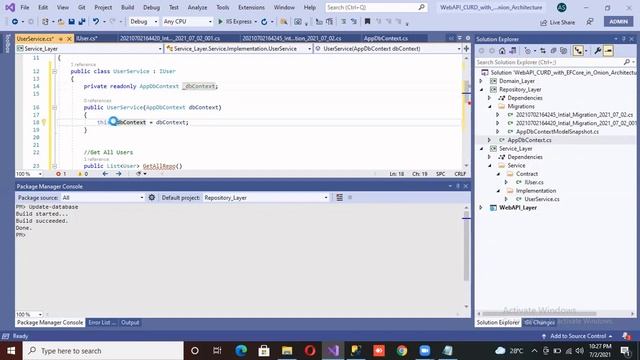Click the Save file toolbar icon
This screenshot has width=640, height=360.
(x=71, y=22)
